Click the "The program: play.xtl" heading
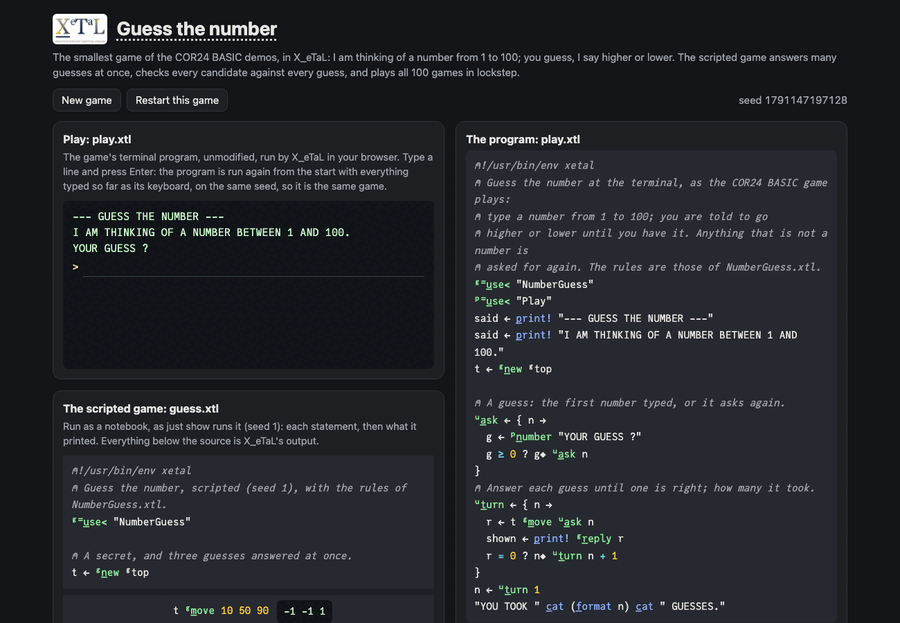Screen dimensions: 900x623 (x=523, y=140)
